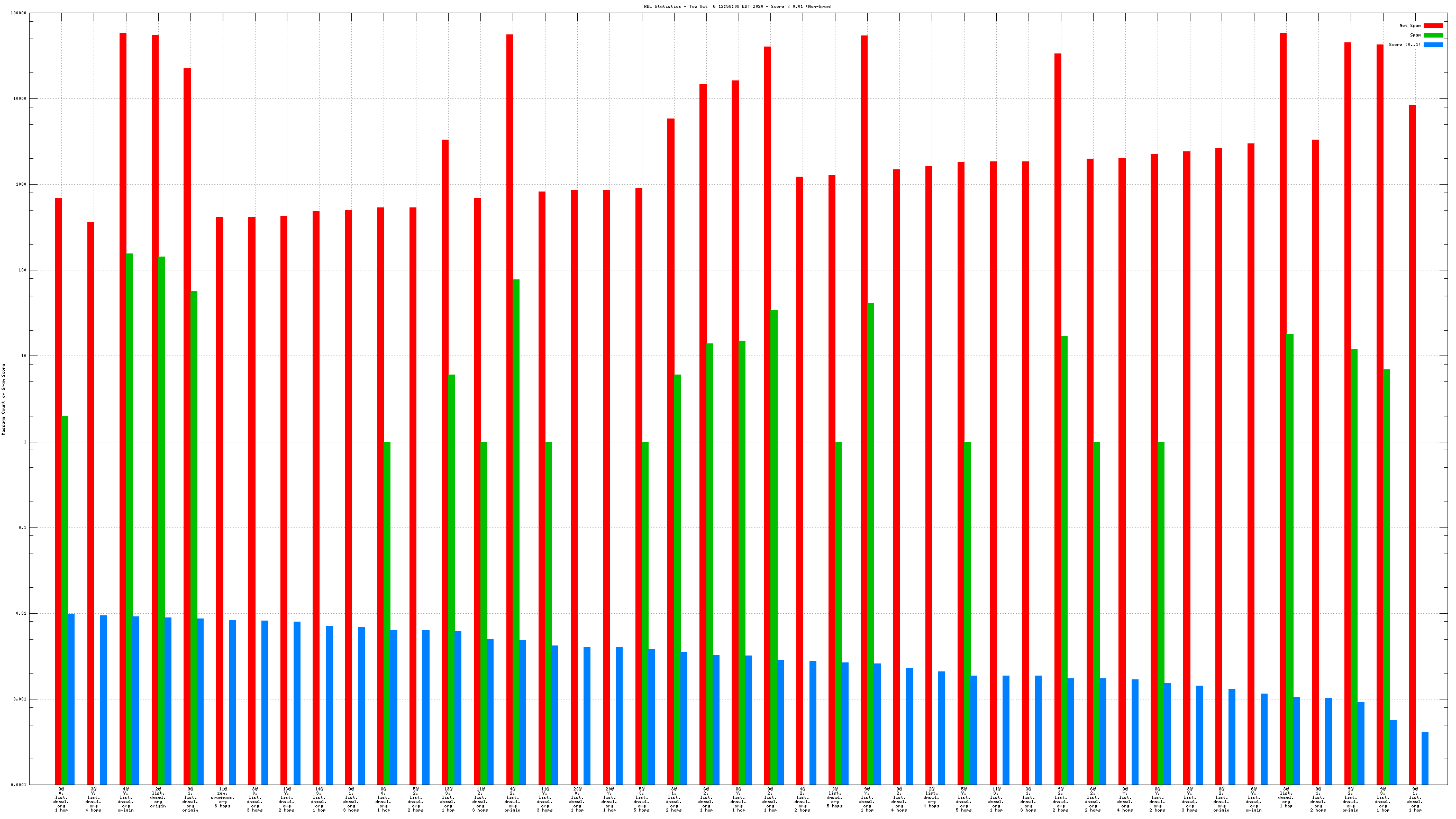1456x819 pixels.
Task: Click the rightmost blue score bar
Action: pyautogui.click(x=1425, y=758)
